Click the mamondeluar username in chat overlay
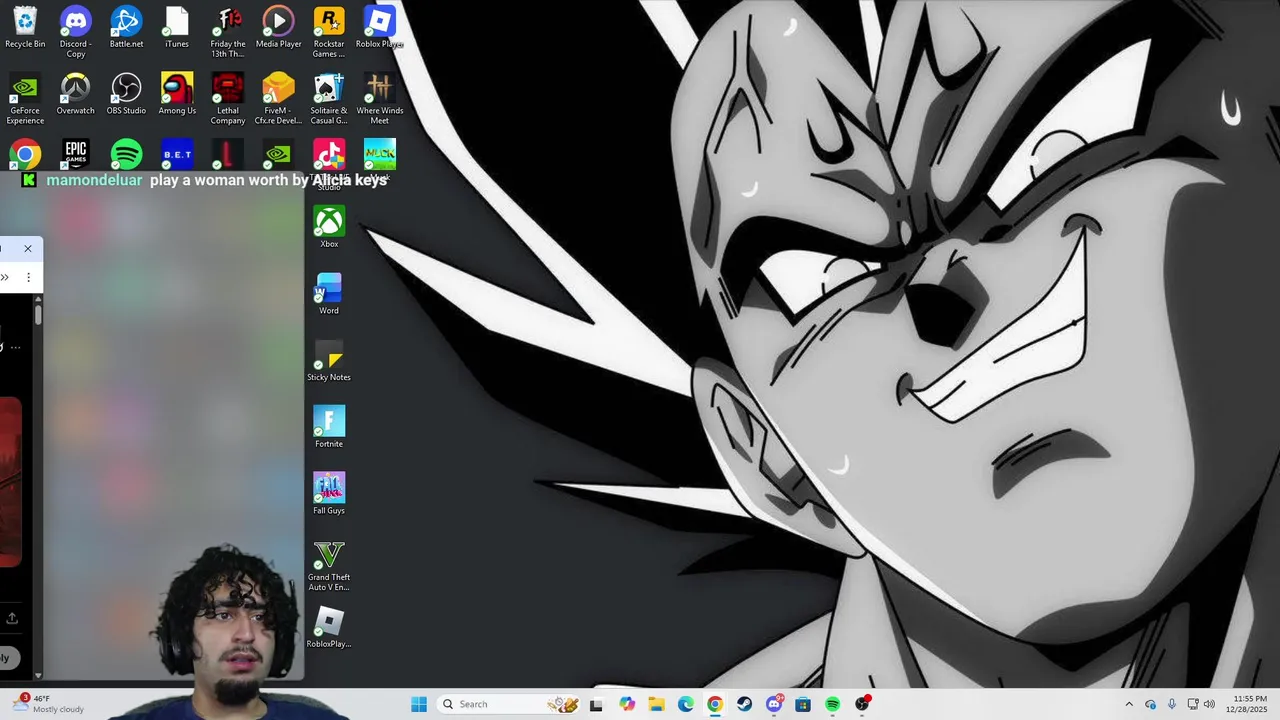The height and width of the screenshot is (720, 1280). click(x=94, y=180)
